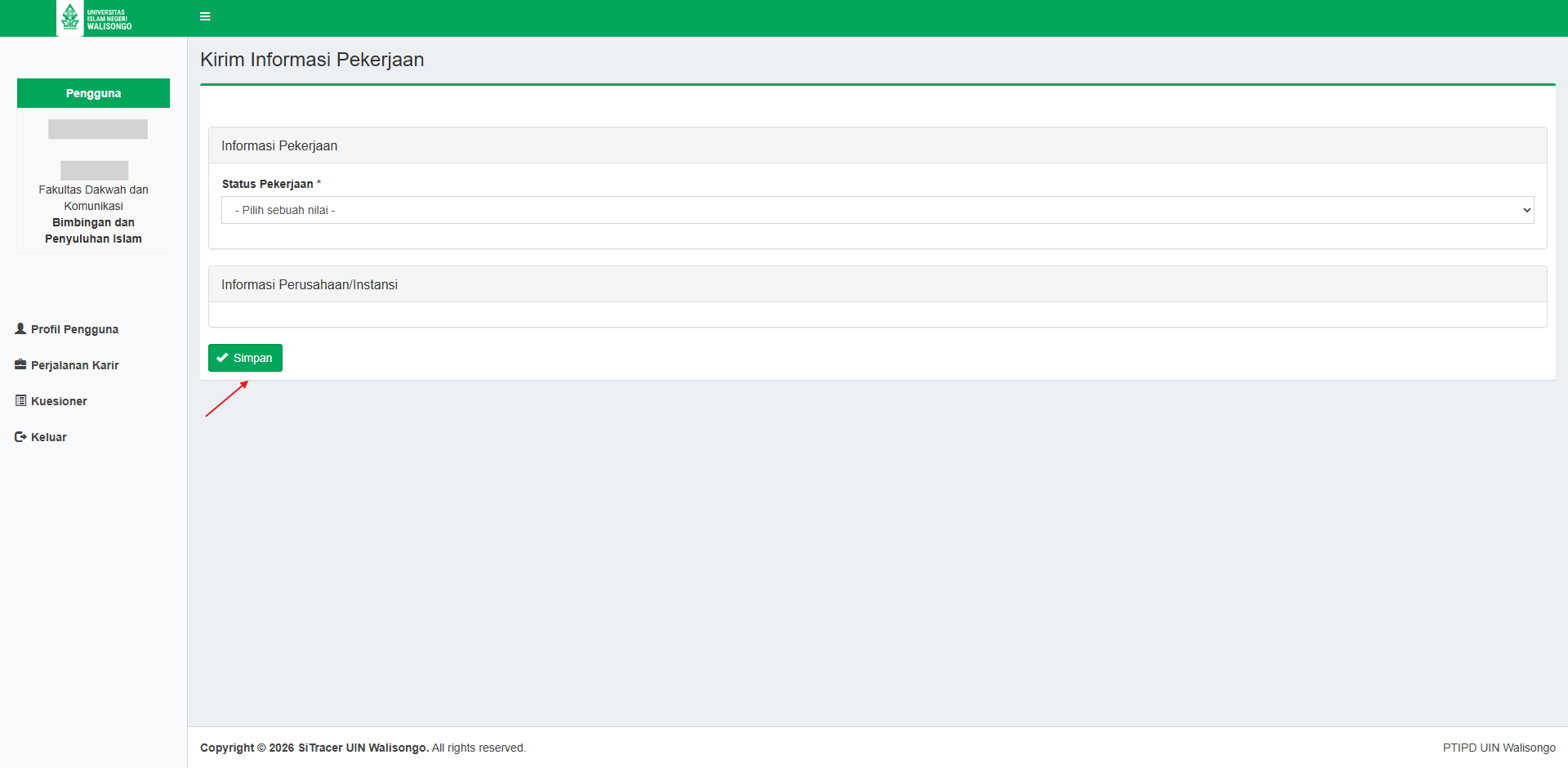Viewport: 1568px width, 768px height.
Task: Select Keluar to log out
Action: tap(49, 437)
